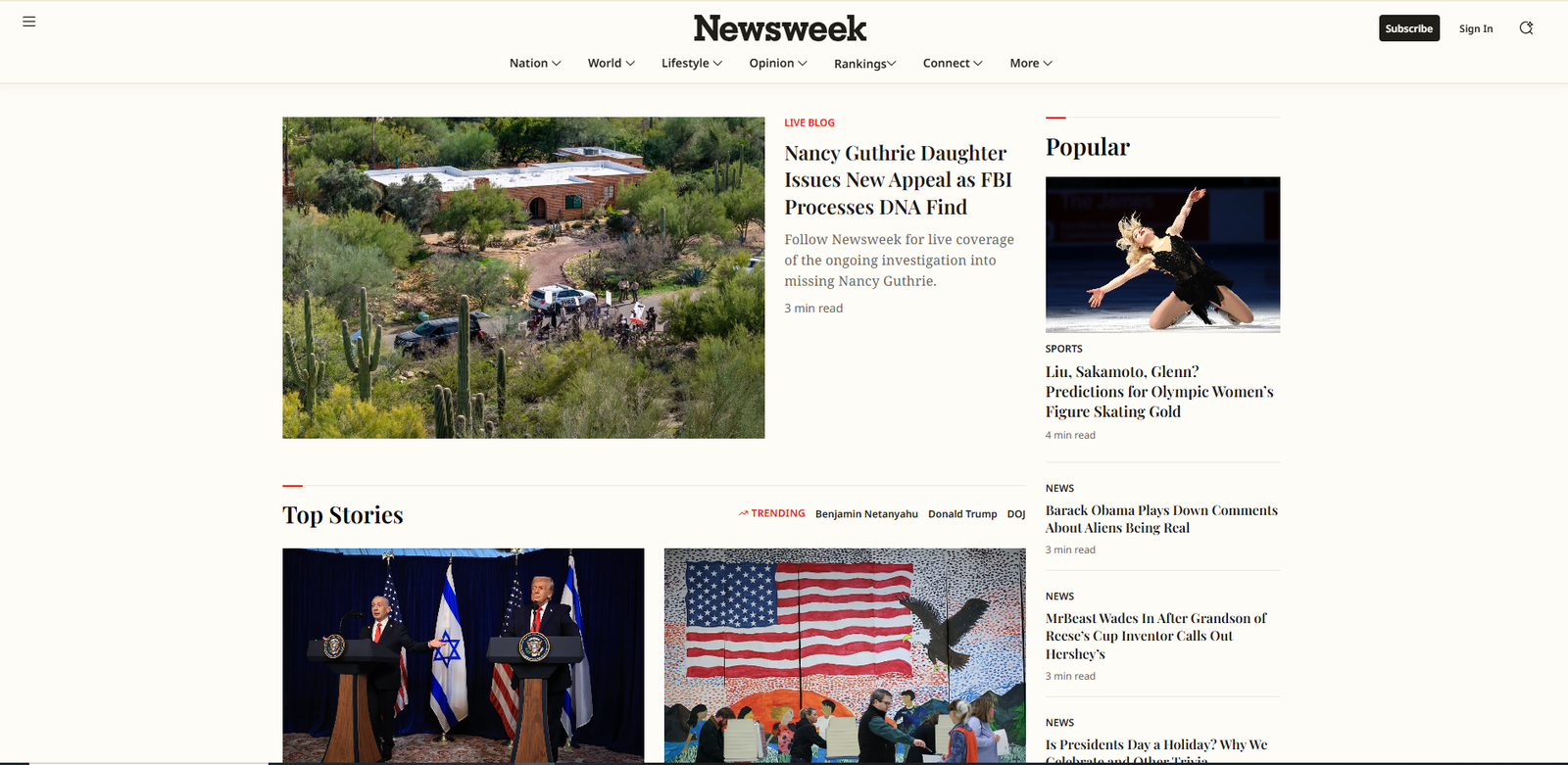Expand the More menu
Screen dimensions: 1568x765
(1031, 63)
